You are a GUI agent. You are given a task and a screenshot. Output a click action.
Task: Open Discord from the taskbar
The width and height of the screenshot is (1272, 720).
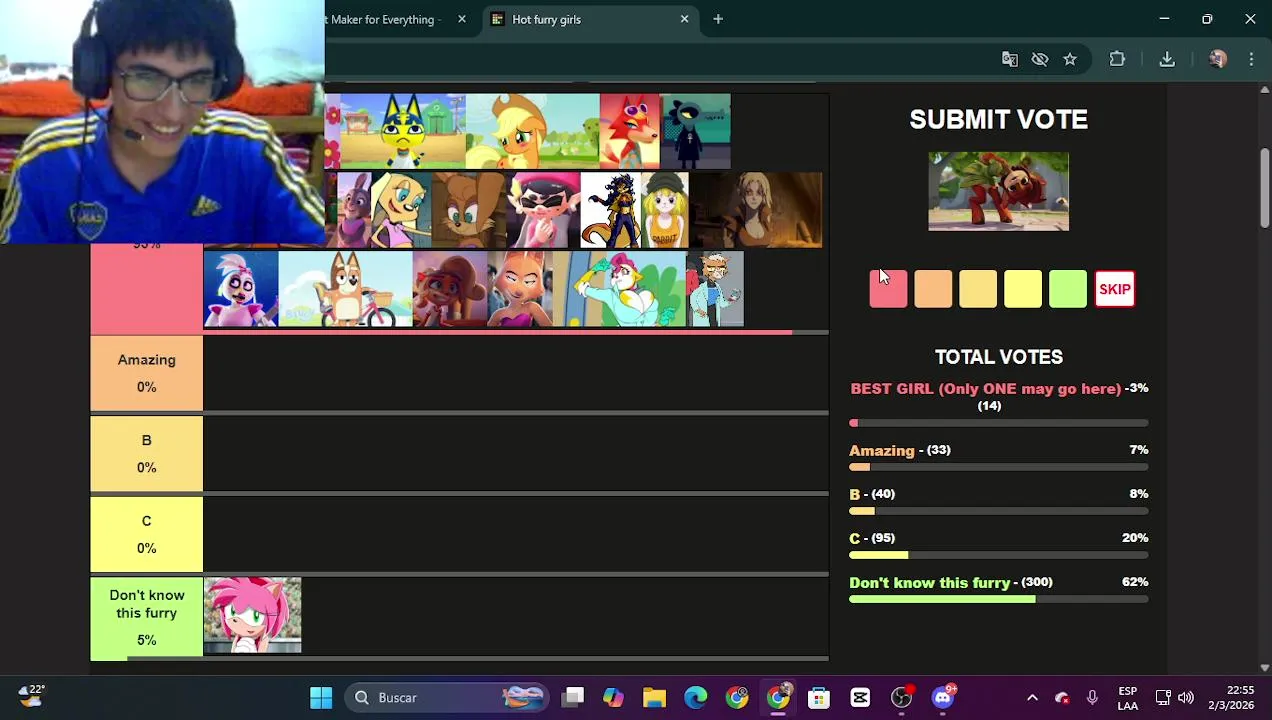point(943,697)
